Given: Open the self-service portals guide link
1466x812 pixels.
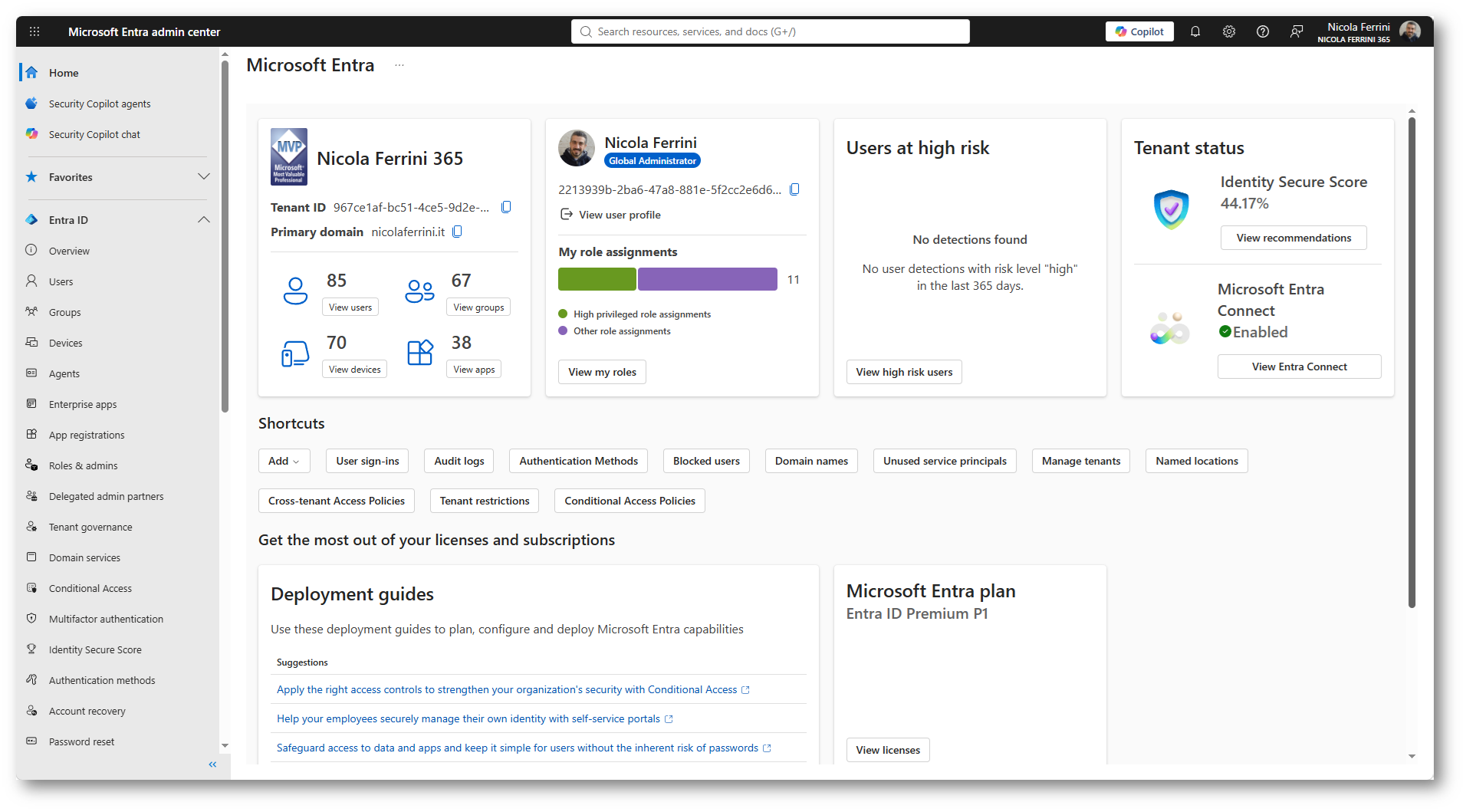Looking at the screenshot, I should [475, 718].
